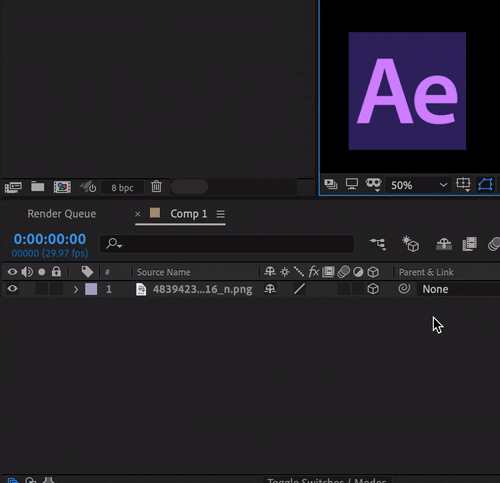Lock layer 1 using lock box
Screen dimensions: 500x483
(x=56, y=289)
